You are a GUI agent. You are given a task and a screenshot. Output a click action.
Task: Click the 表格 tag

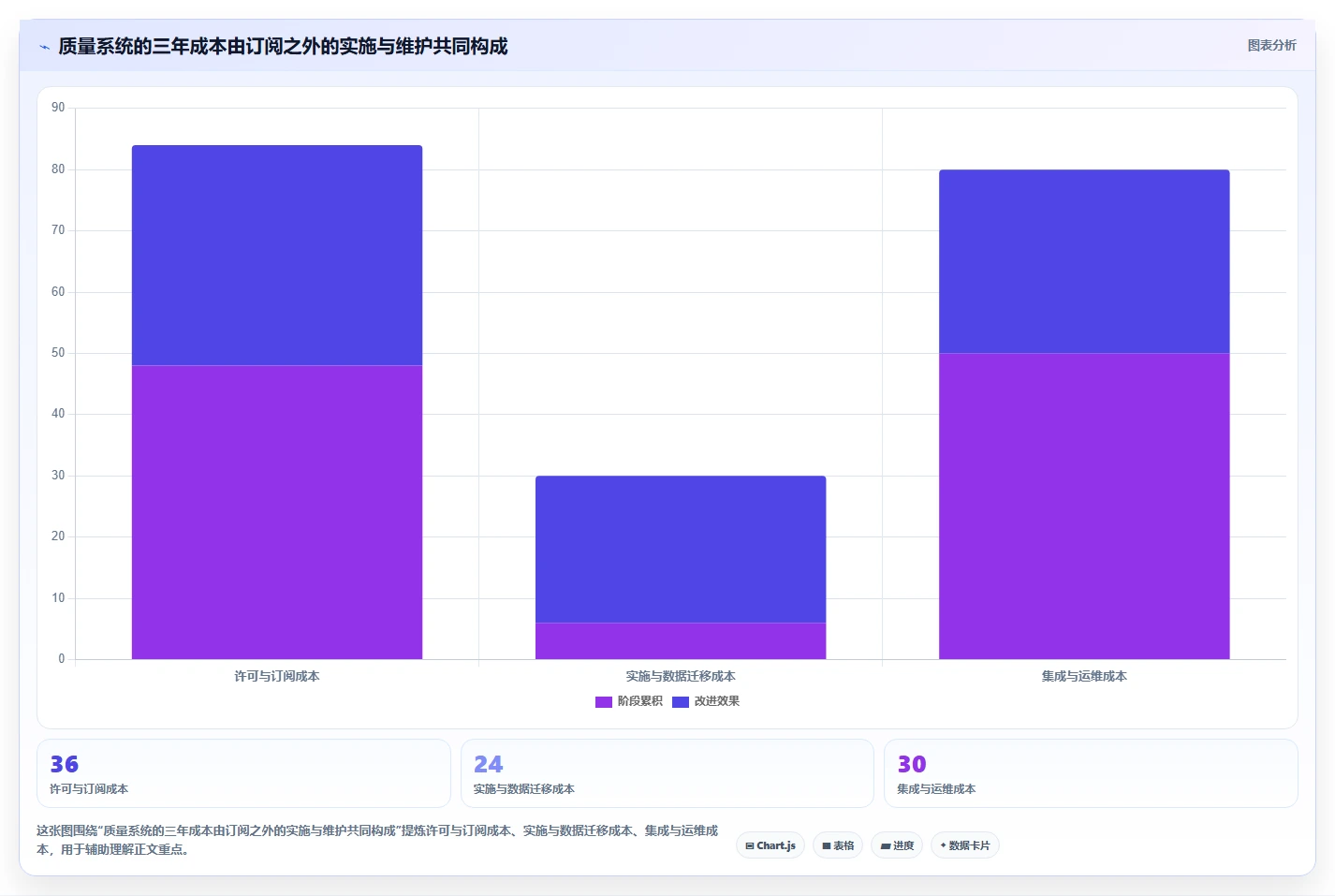pos(838,845)
